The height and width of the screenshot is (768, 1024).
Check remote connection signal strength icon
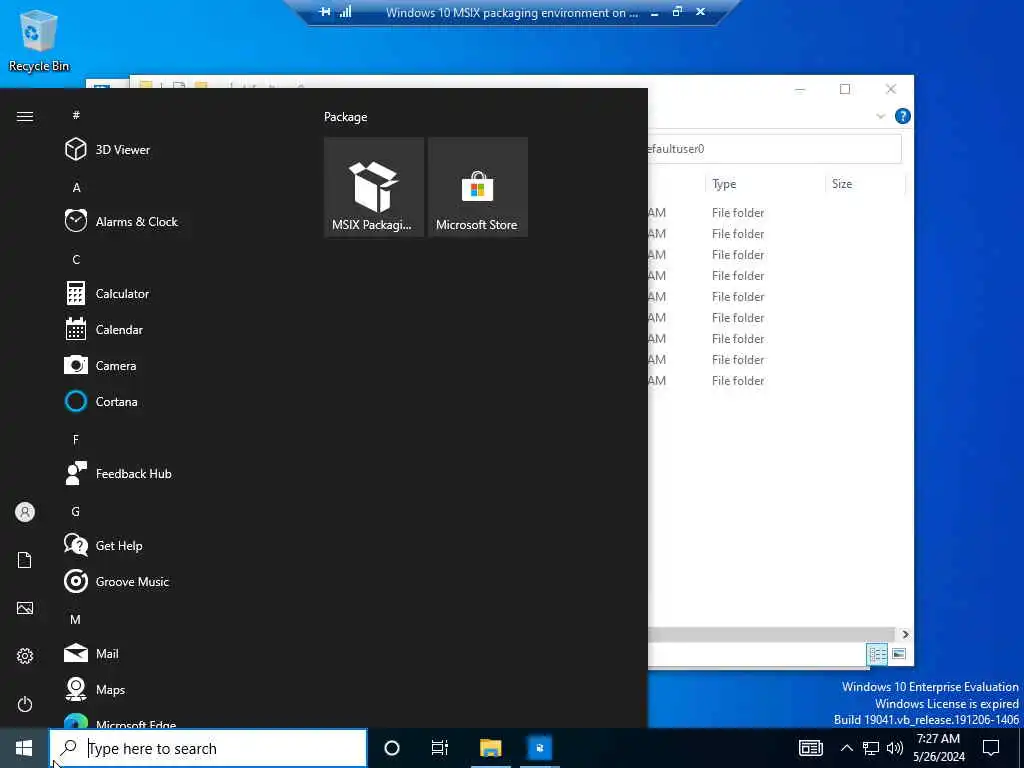coord(345,12)
